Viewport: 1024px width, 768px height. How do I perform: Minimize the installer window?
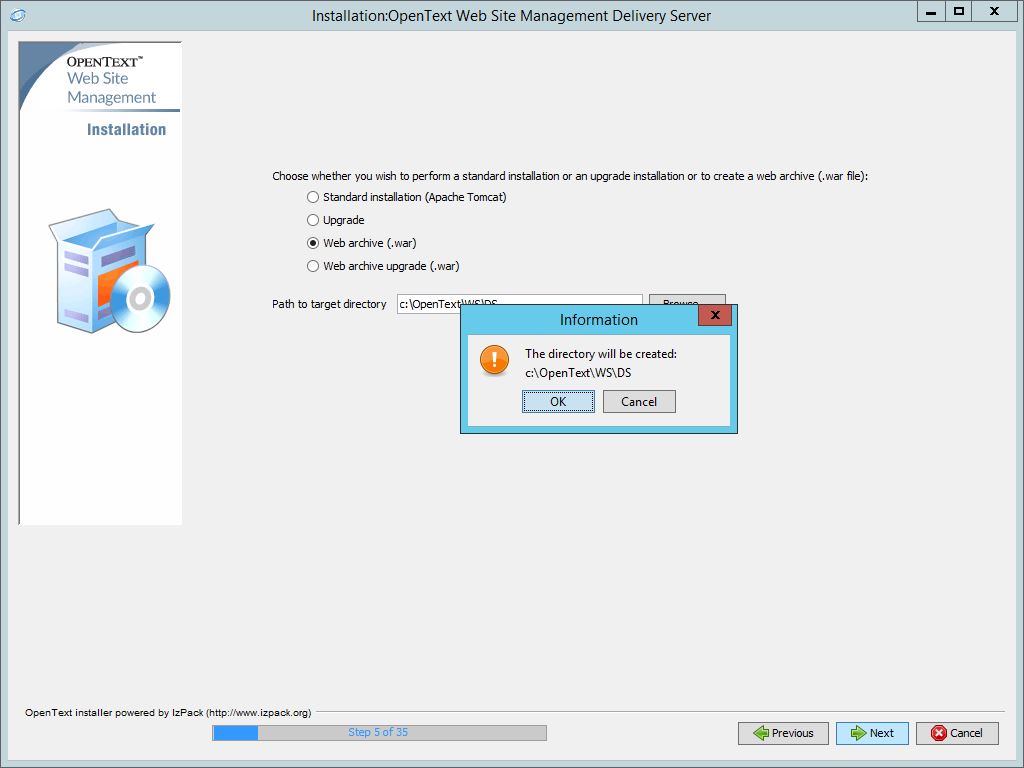coord(931,12)
